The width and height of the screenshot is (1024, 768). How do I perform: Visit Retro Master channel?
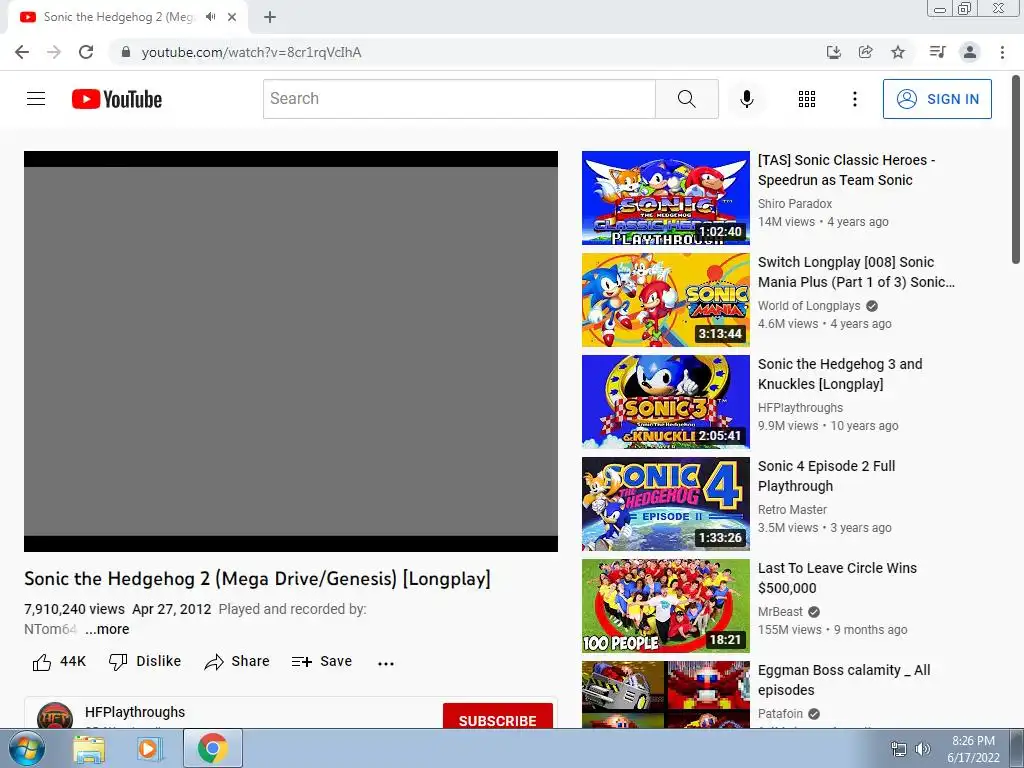[x=792, y=509]
